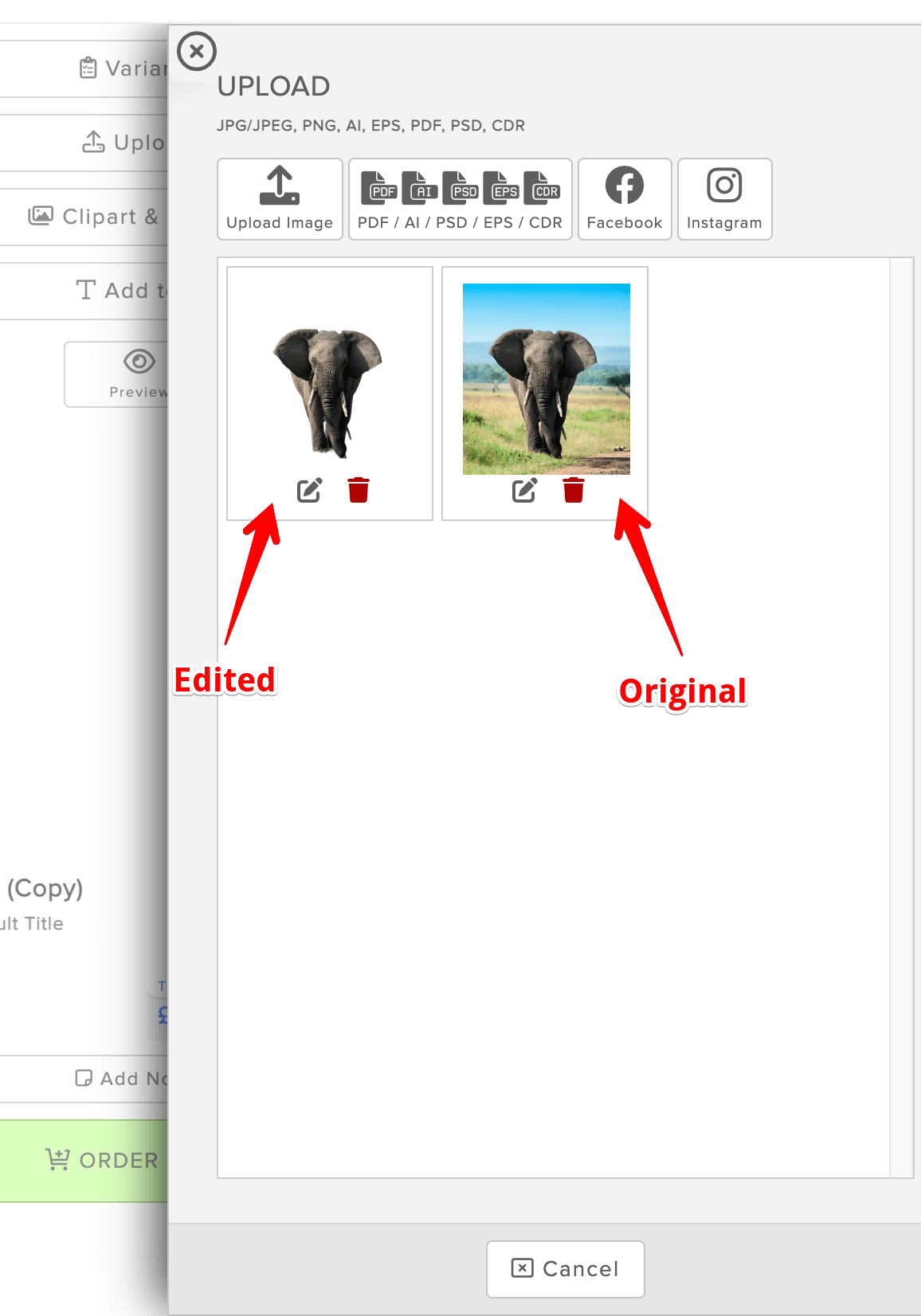921x1316 pixels.
Task: Click the upload arrow icon
Action: (280, 186)
